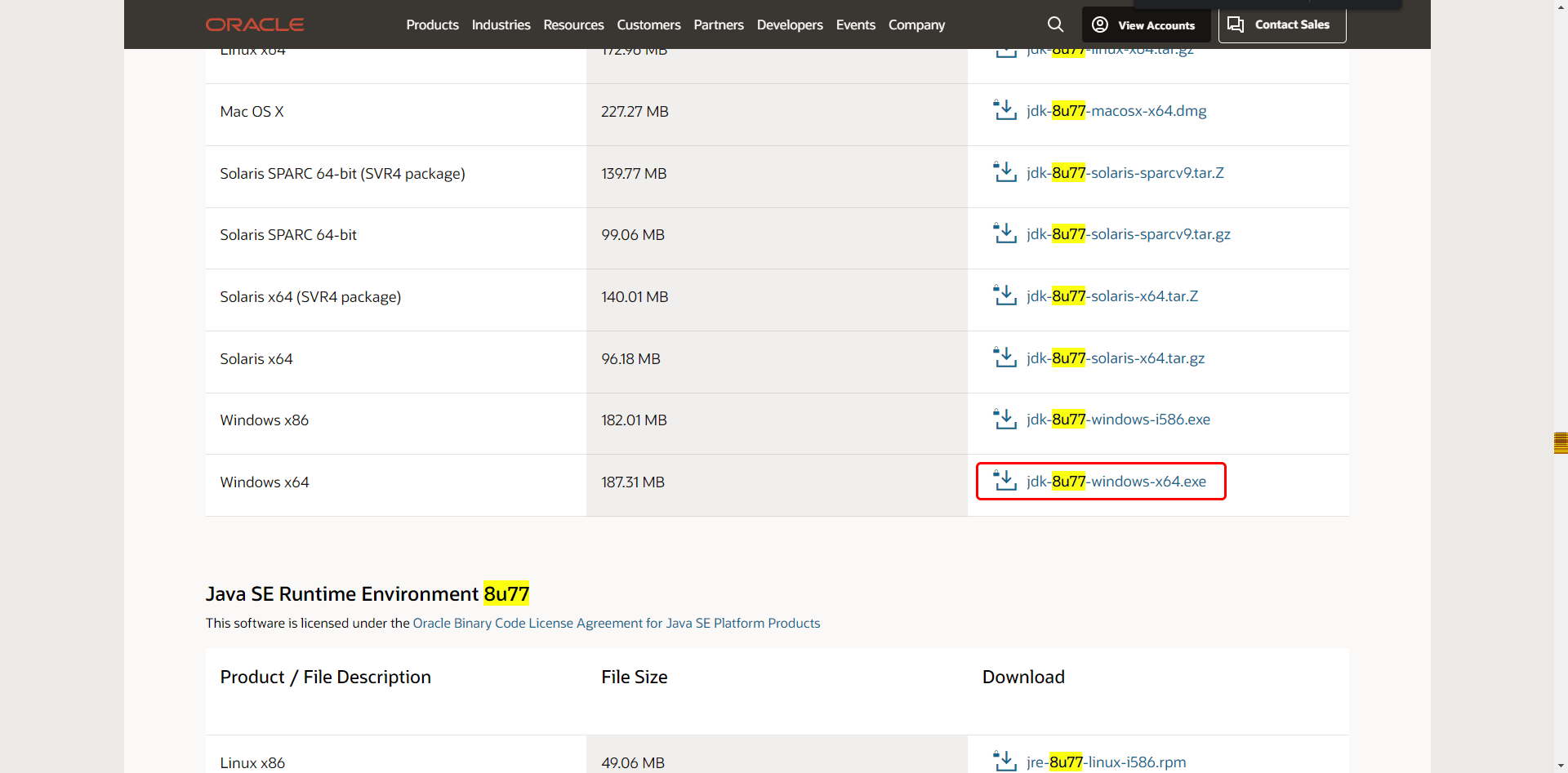The image size is (1568, 773).
Task: Click download icon for jdk-8u77-solaris-x64.tar.Z
Action: click(1004, 295)
